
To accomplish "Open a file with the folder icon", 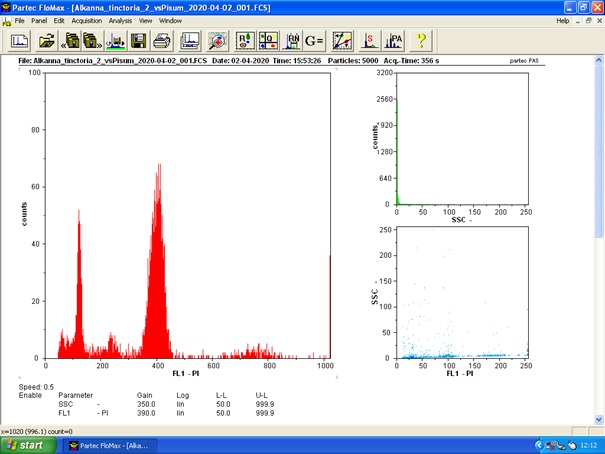I will point(46,41).
